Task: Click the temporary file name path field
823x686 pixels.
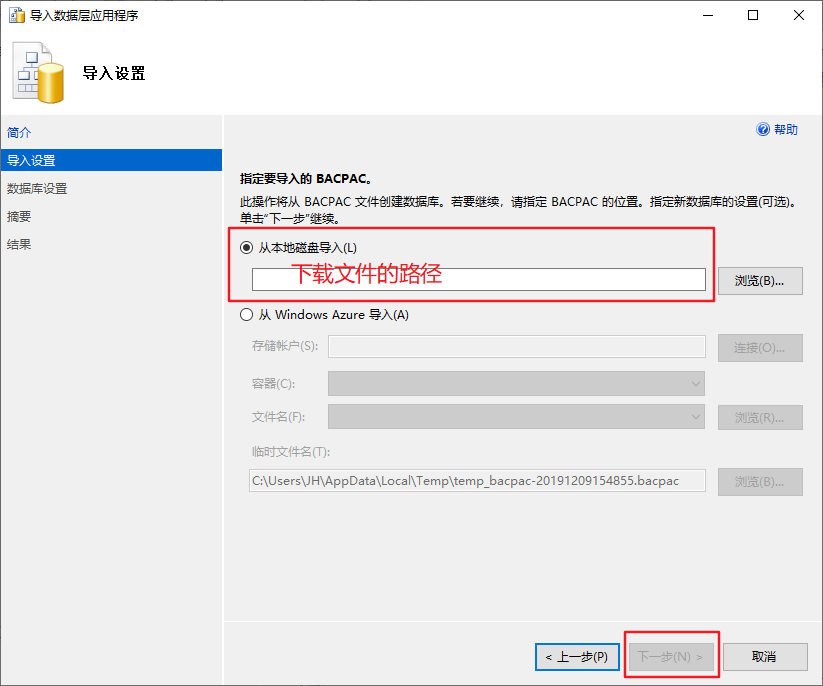Action: coord(477,481)
